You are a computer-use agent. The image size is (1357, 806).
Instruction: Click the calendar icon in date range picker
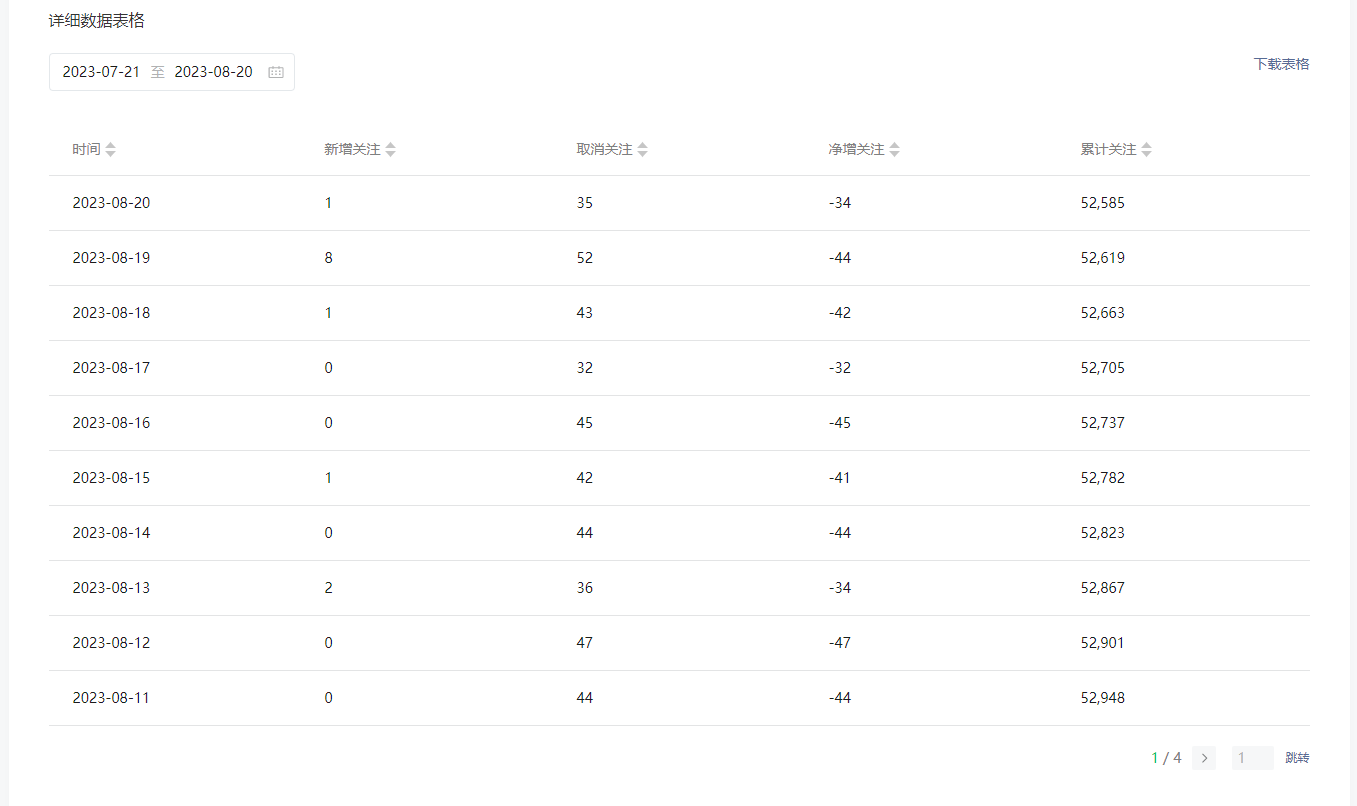coord(276,72)
